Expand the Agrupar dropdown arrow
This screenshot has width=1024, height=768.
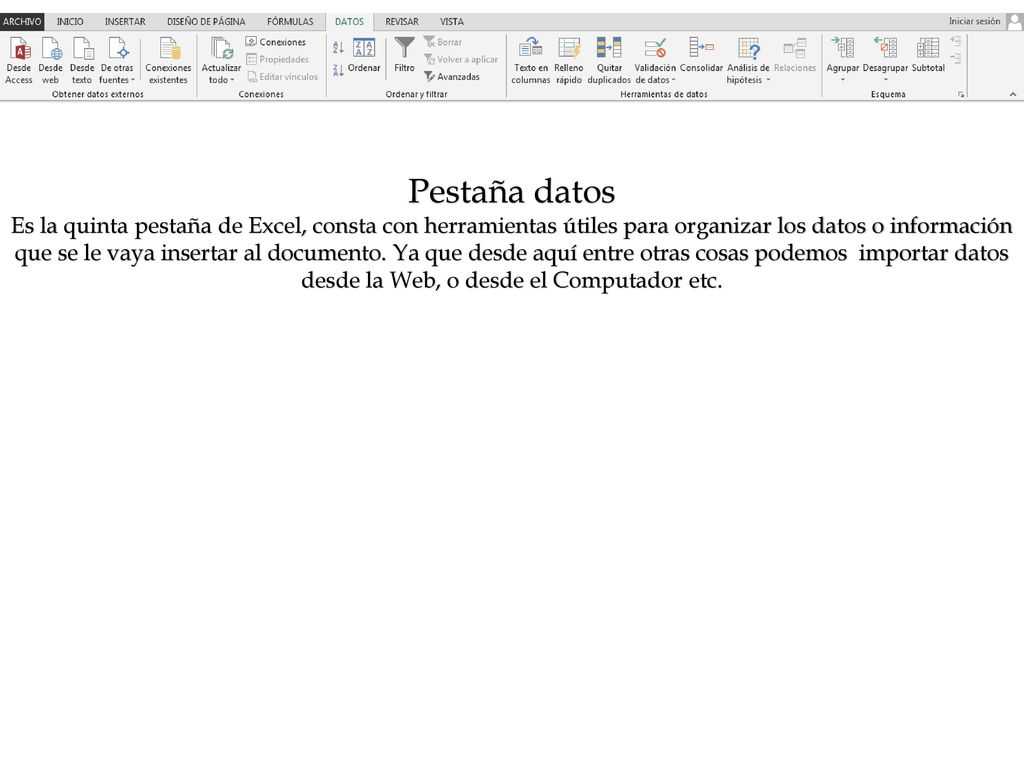842,80
